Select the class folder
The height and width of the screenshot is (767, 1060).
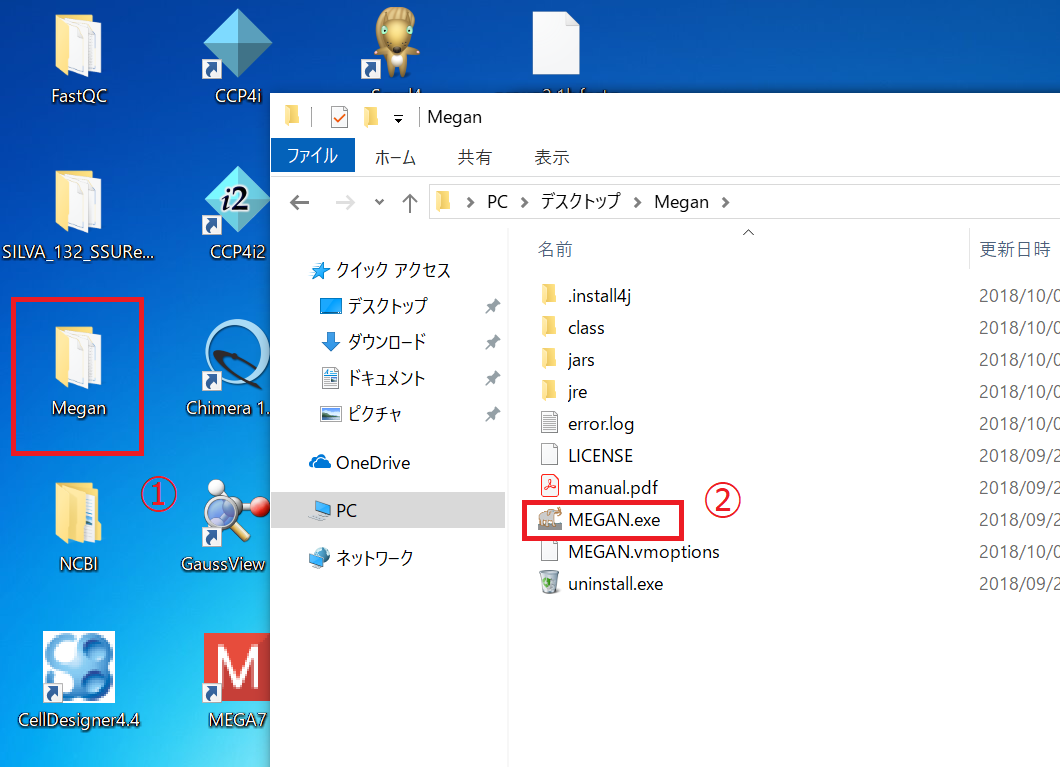click(572, 328)
